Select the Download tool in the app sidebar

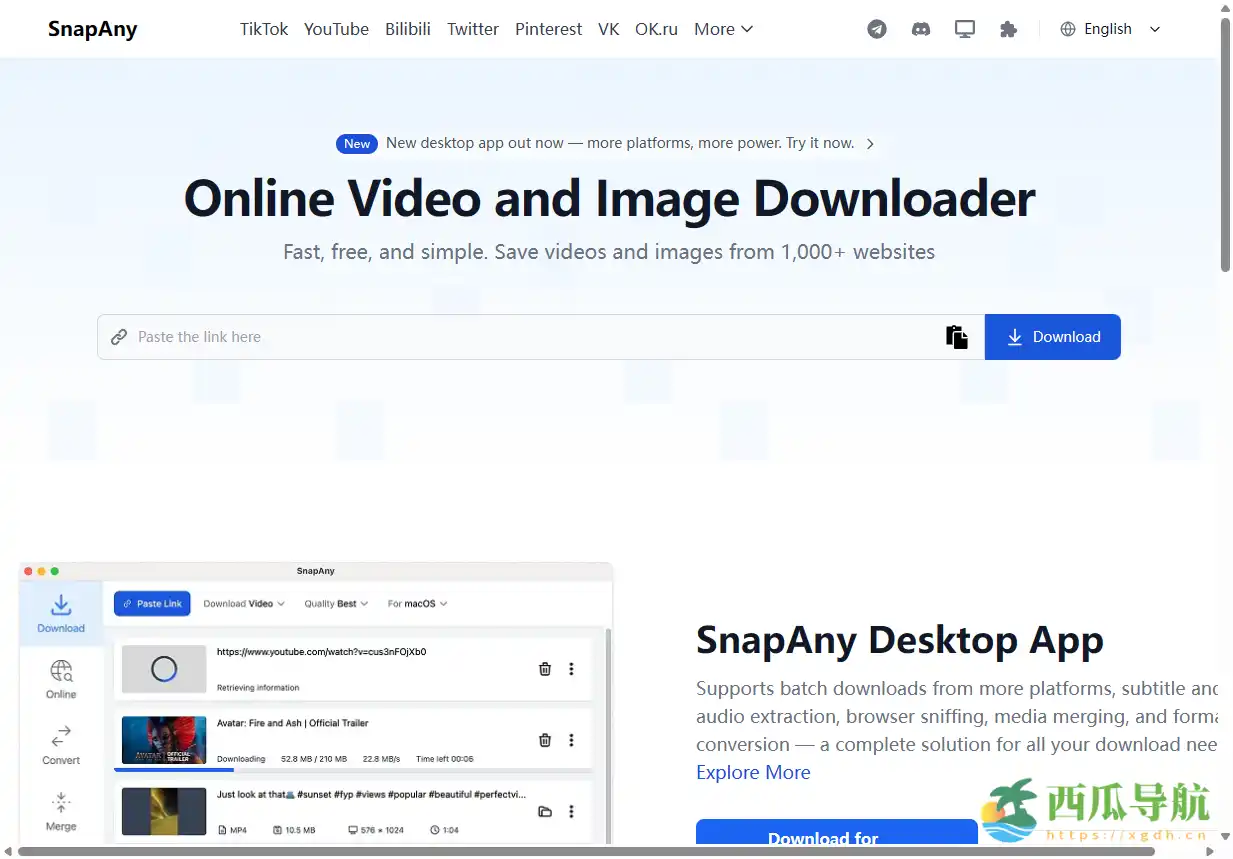(60, 613)
